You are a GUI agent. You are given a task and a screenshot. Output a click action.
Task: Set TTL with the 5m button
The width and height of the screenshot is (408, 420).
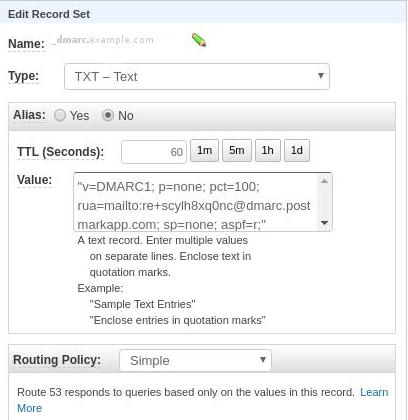pos(237,150)
